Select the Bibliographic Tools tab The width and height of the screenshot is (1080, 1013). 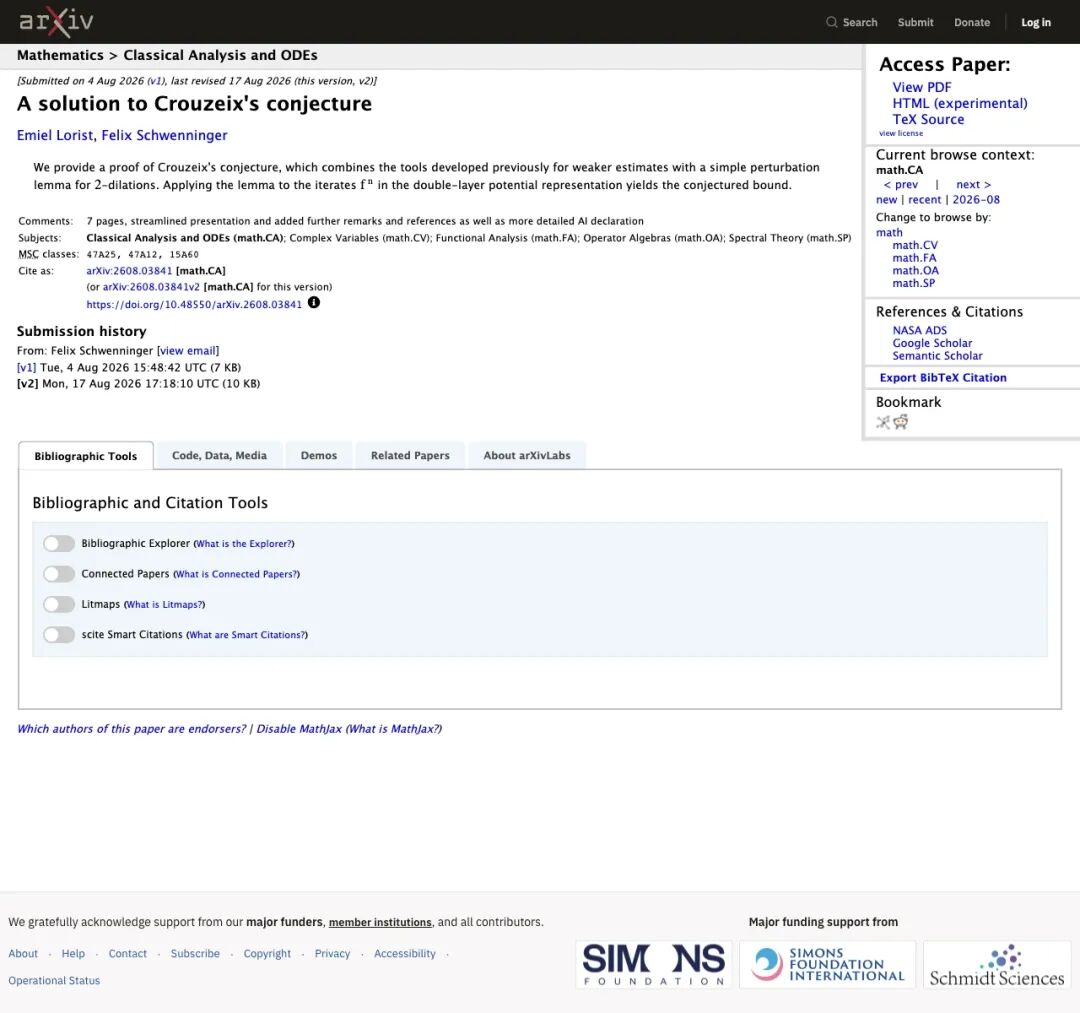click(86, 456)
